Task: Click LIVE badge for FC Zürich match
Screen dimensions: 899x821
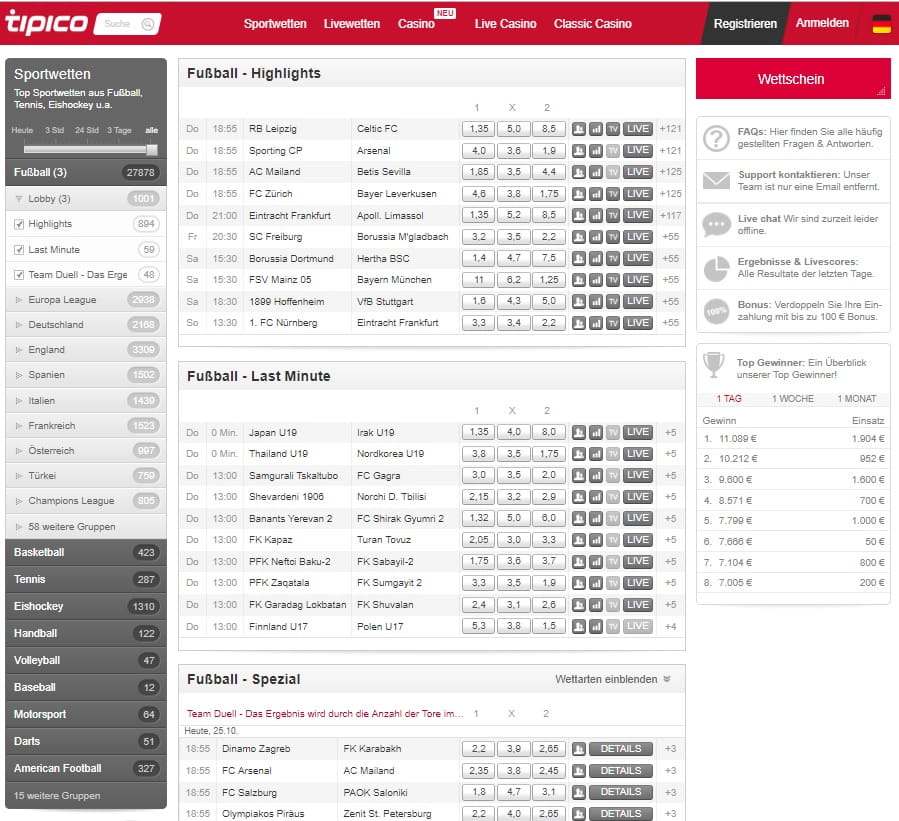Action: (638, 194)
